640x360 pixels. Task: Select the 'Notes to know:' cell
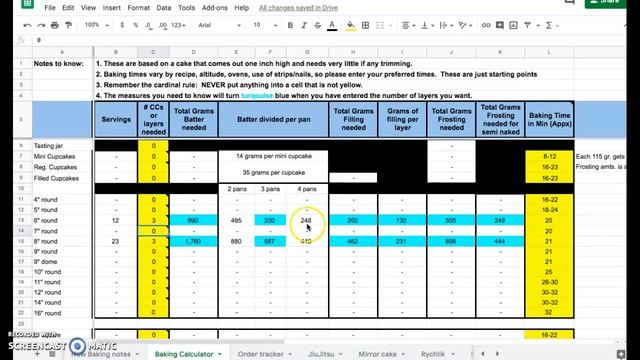[x=62, y=64]
